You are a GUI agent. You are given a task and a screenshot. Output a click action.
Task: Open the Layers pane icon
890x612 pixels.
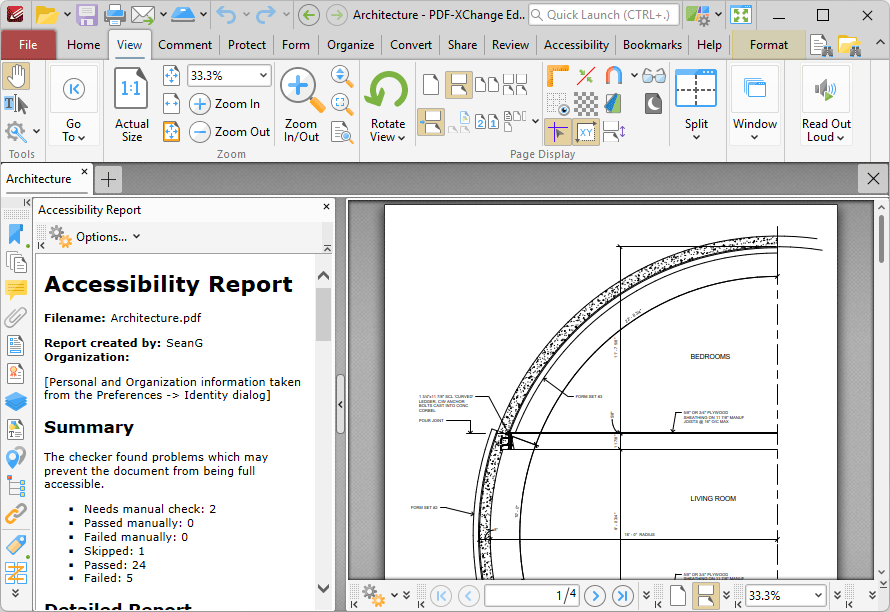coord(16,401)
